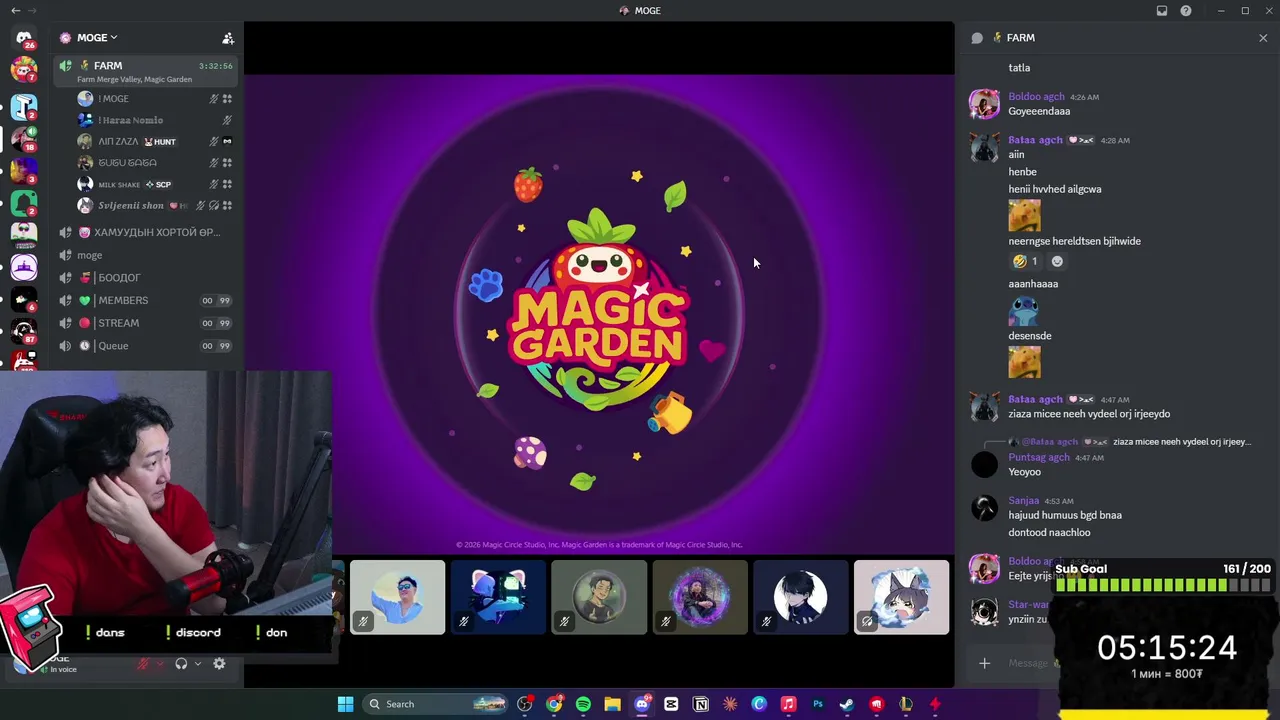Open File Explorer from taskbar
Screen dimensions: 1280x720
(x=612, y=704)
